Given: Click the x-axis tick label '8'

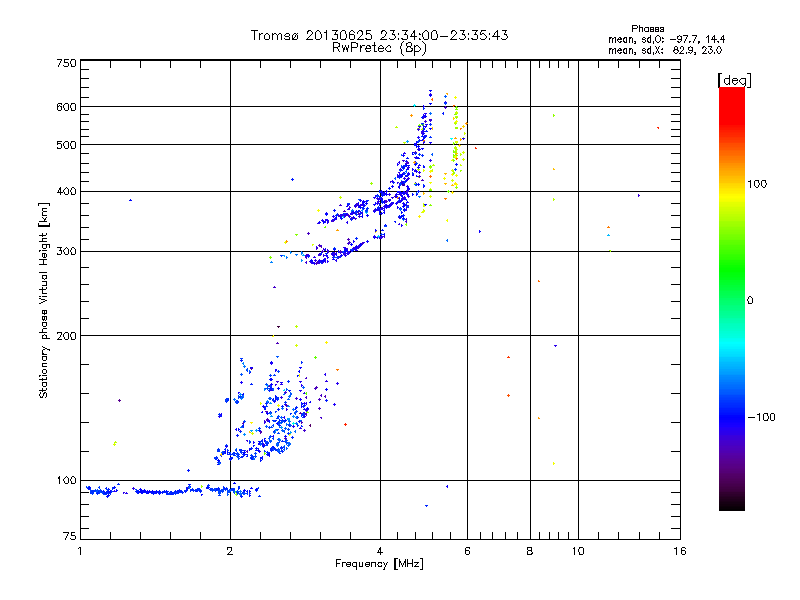Looking at the screenshot, I should tap(530, 551).
